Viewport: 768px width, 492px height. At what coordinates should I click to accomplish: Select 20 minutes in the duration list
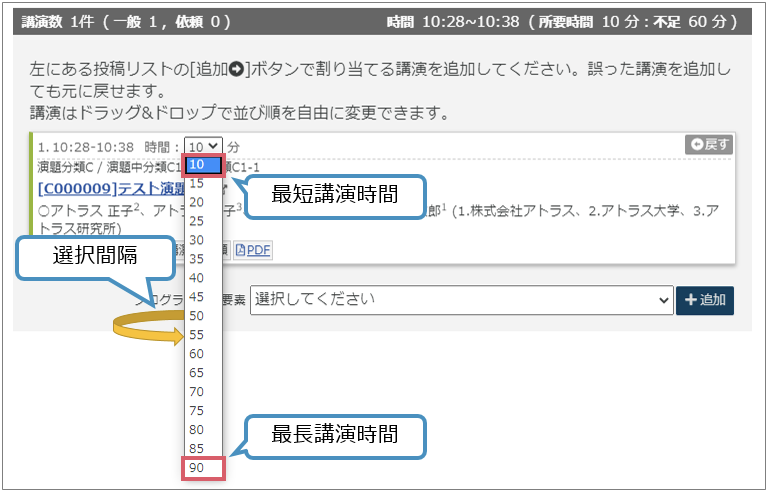tap(203, 202)
